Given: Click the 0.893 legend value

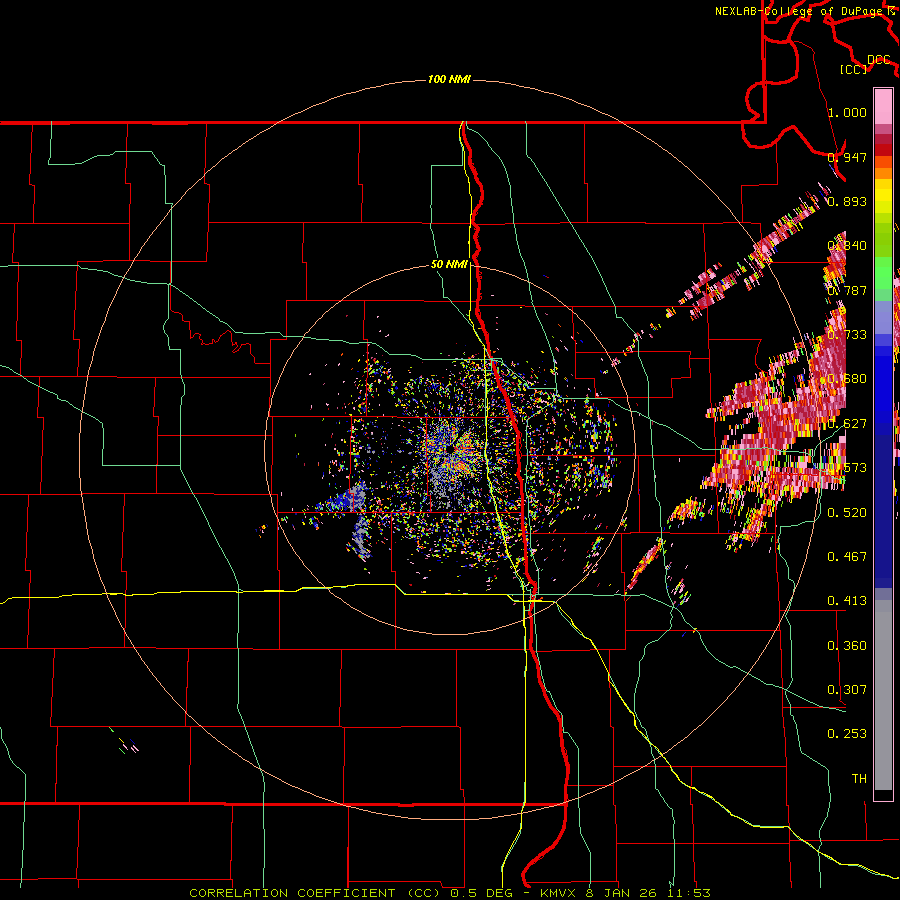Looking at the screenshot, I should click(847, 201).
